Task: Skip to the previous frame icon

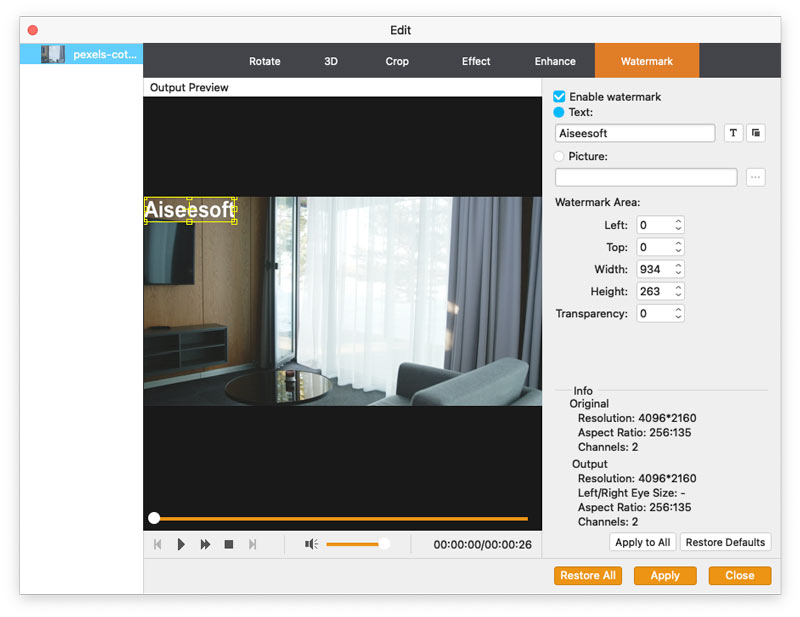Action: coord(157,544)
